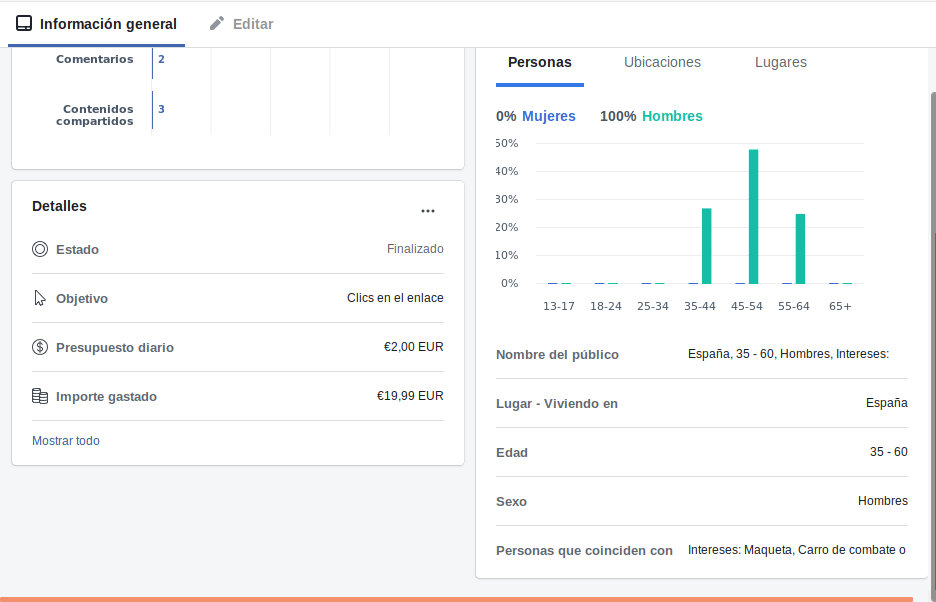This screenshot has height=602, width=936.
Task: Click the Finalizado status value
Action: pos(415,249)
